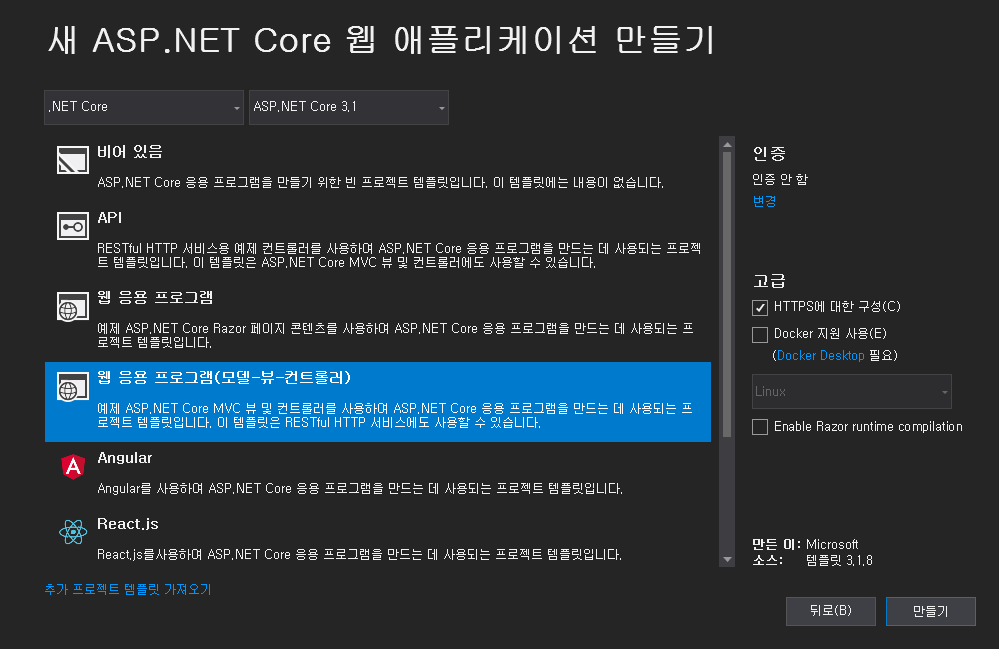Screen dimensions: 999x649
Task: Enable Razor runtime compilation checkbox
Action: click(x=759, y=427)
